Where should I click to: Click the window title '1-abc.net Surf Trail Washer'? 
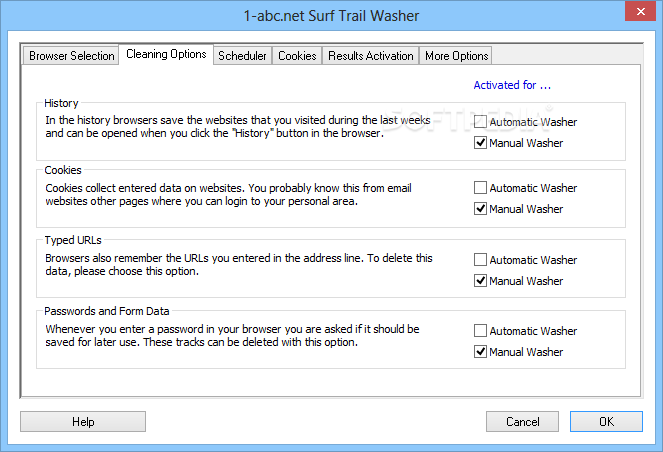(331, 16)
